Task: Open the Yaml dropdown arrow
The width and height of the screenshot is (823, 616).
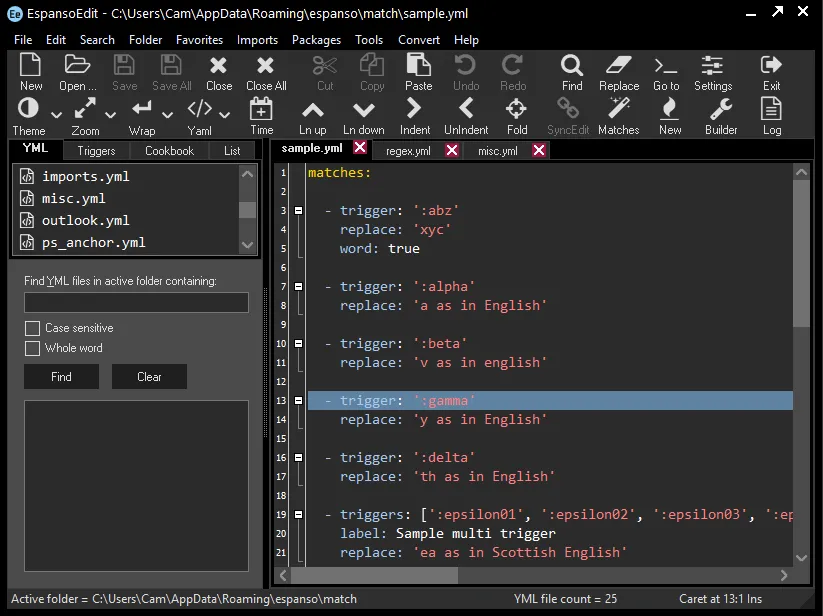Action: tap(225, 115)
